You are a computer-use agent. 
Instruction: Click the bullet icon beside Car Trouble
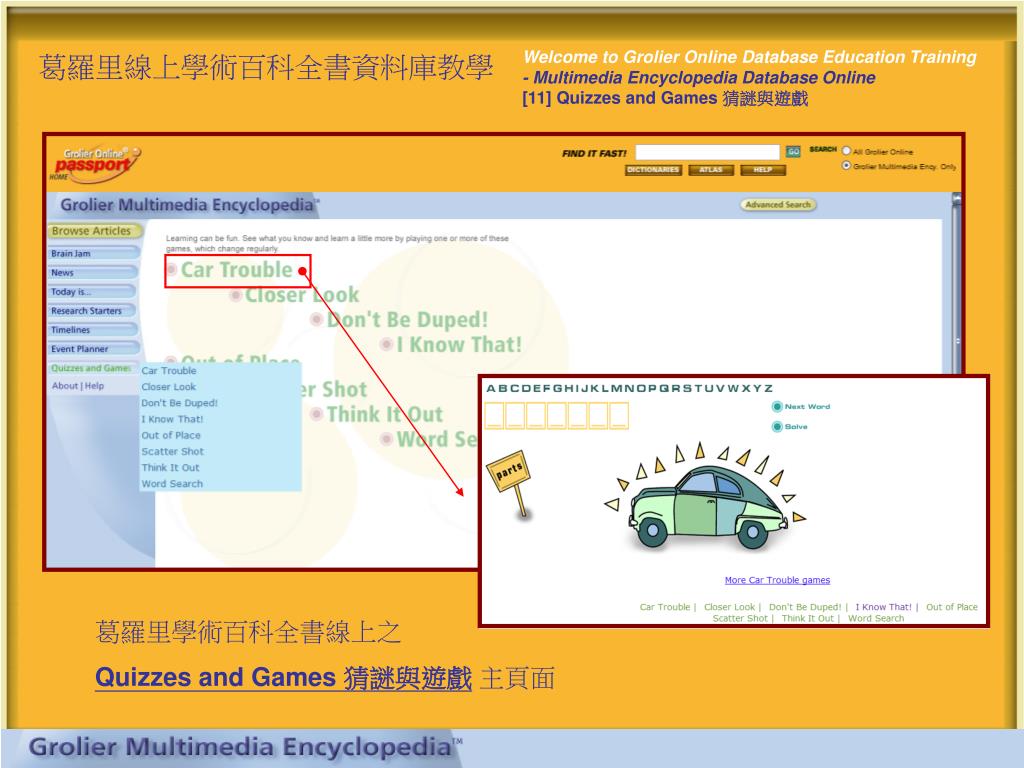coord(172,269)
